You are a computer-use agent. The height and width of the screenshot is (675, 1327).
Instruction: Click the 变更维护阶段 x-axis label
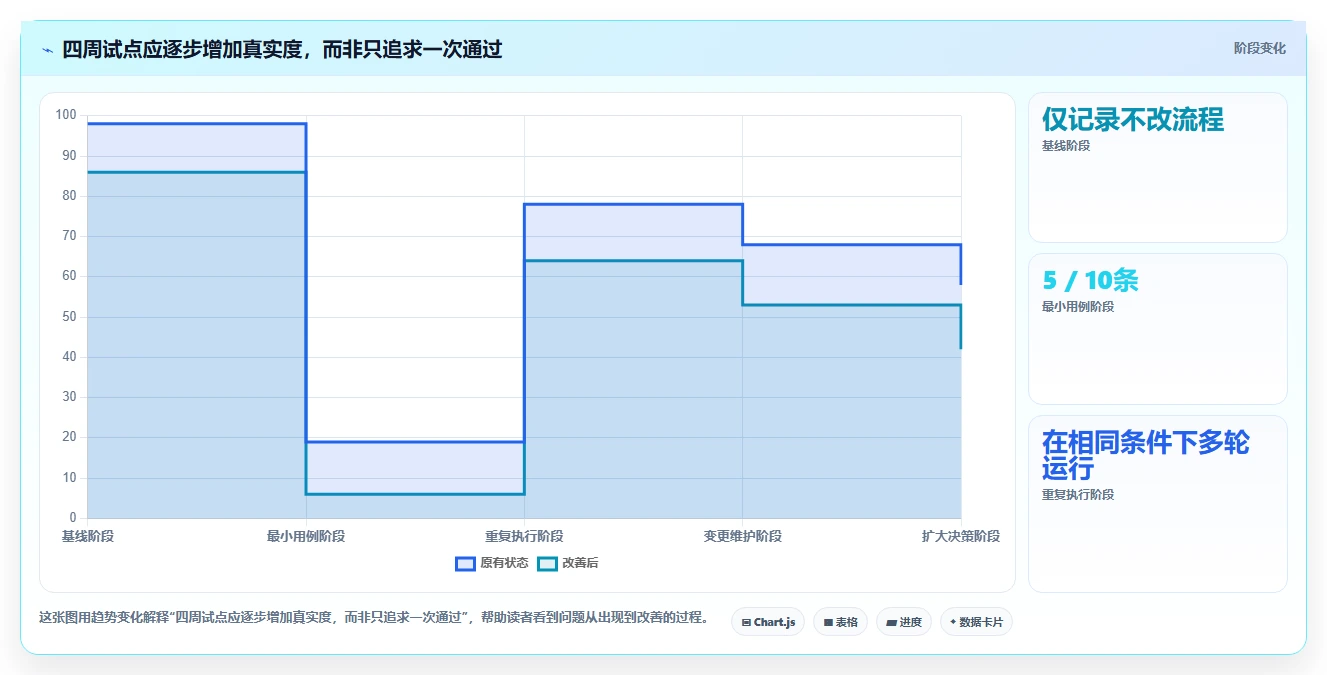[742, 536]
